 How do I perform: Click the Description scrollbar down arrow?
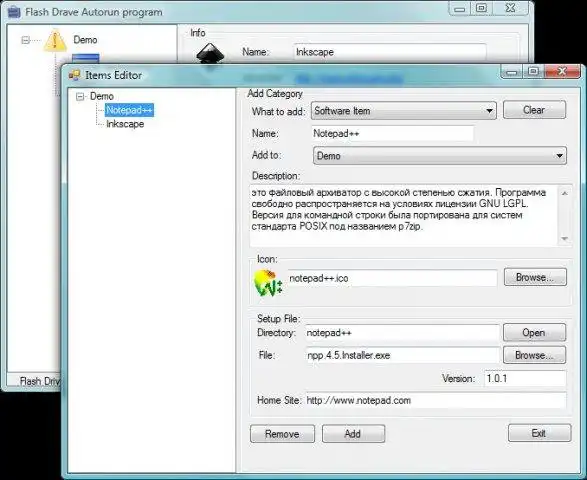[565, 239]
